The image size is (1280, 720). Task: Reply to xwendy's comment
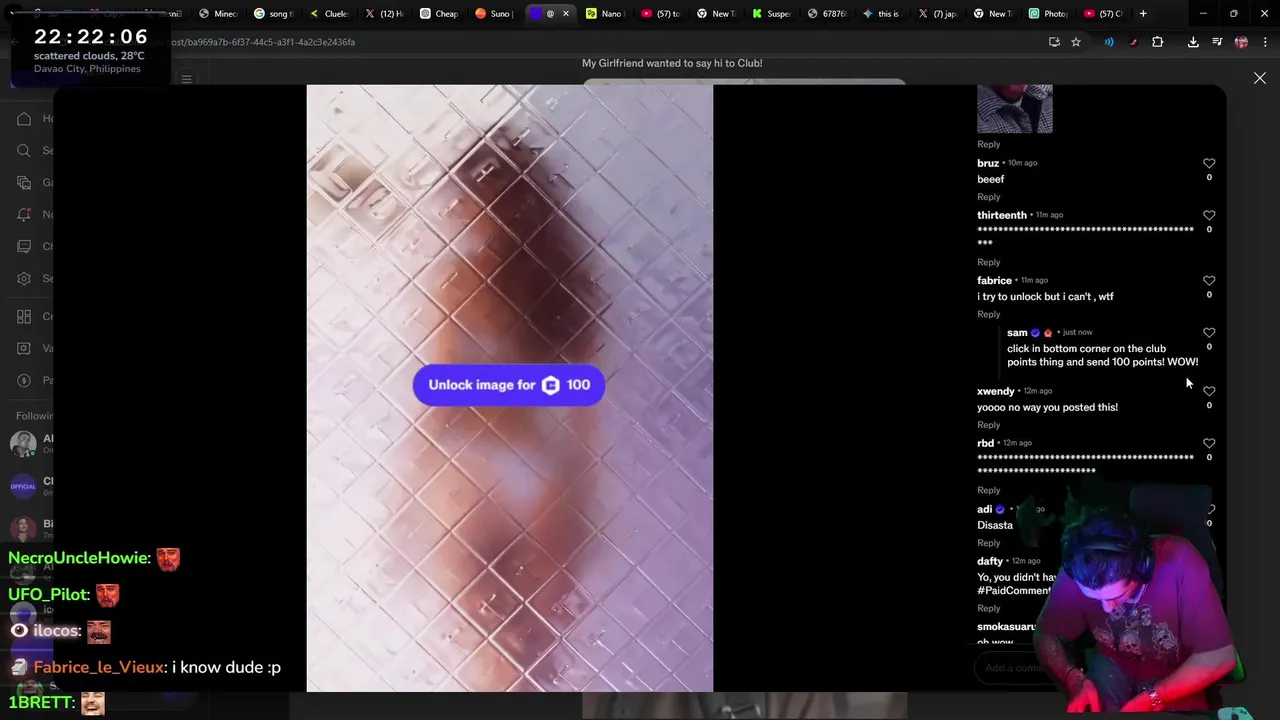(988, 425)
